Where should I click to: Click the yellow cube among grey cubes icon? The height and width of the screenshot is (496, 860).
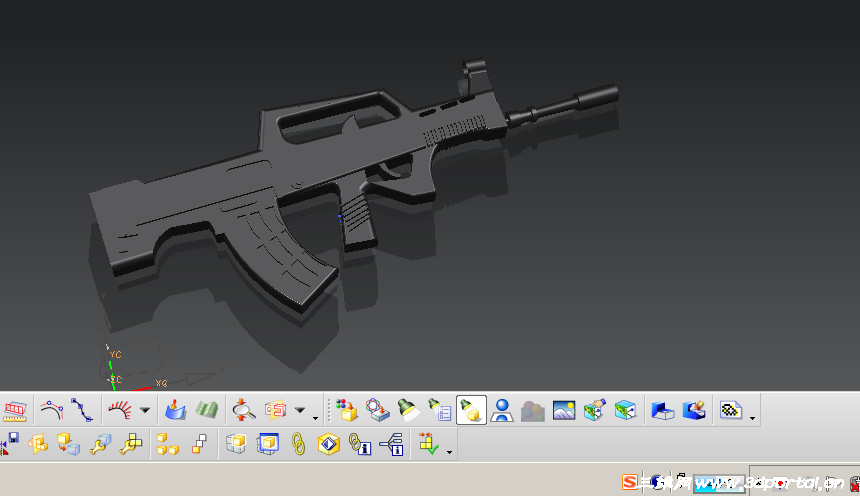[x=236, y=444]
